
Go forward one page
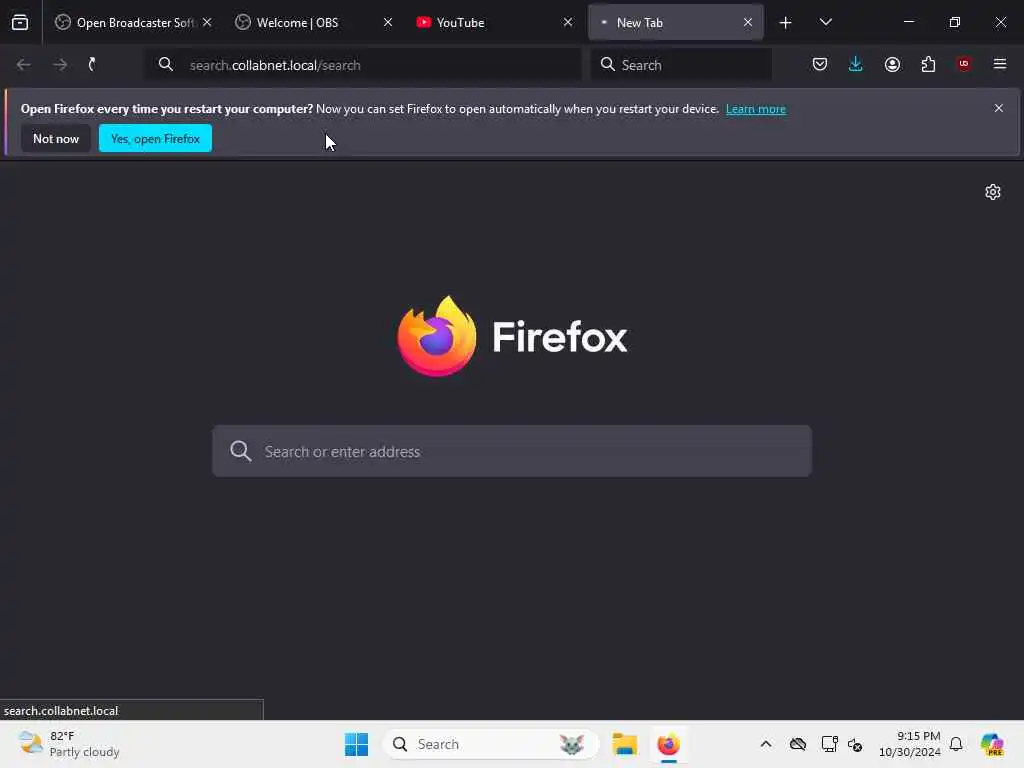pos(60,65)
